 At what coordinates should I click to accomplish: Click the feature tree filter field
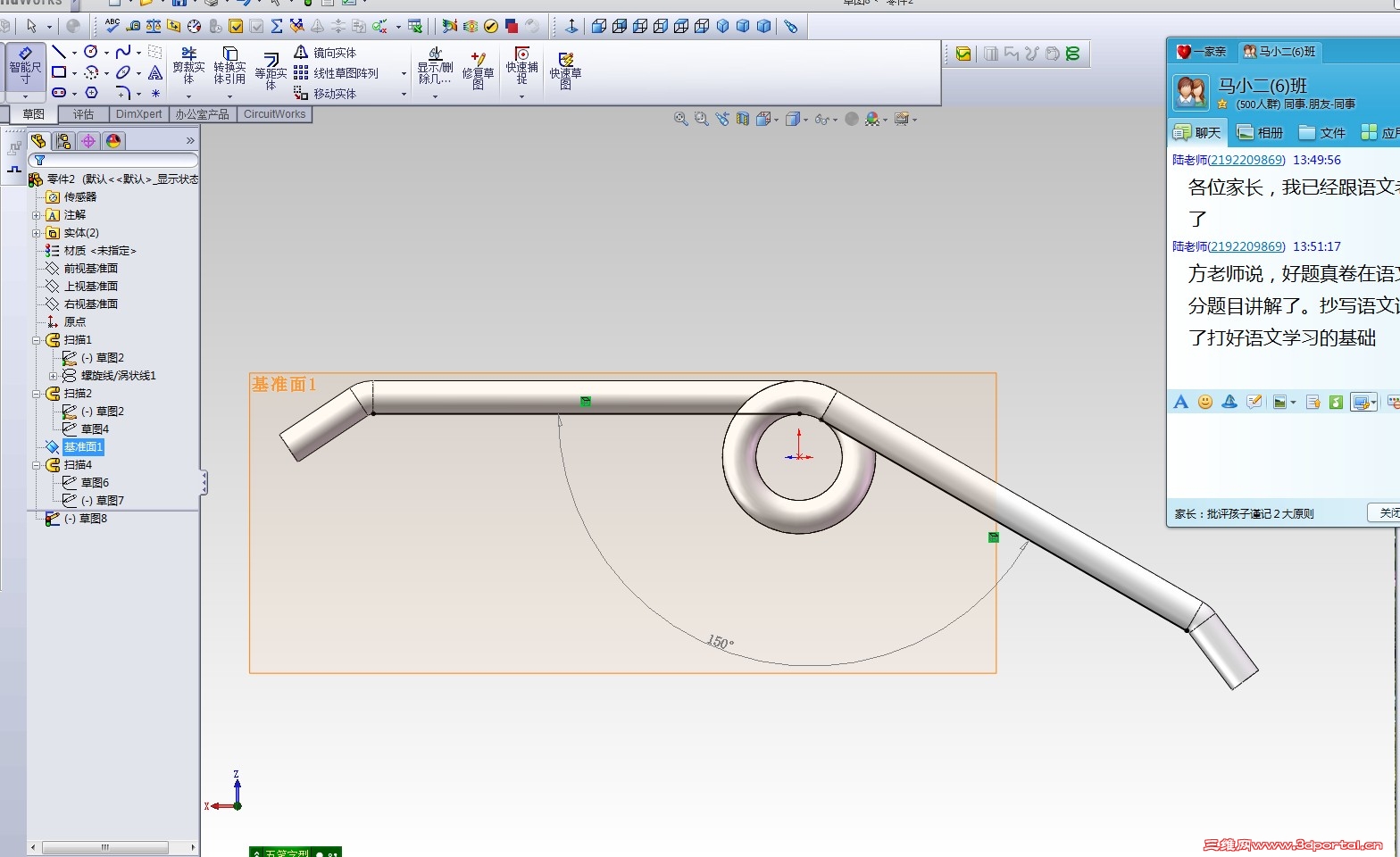point(113,161)
